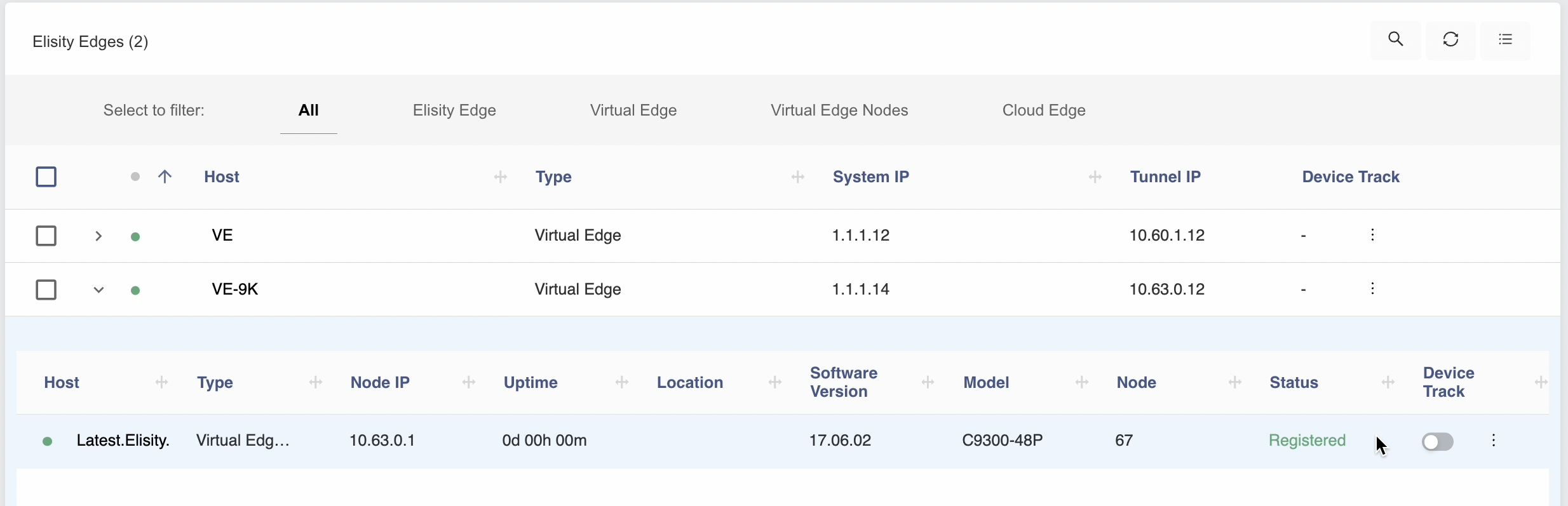Screen dimensions: 1568x506
Task: Filter by Virtual Edge Nodes tab
Action: click(x=839, y=110)
